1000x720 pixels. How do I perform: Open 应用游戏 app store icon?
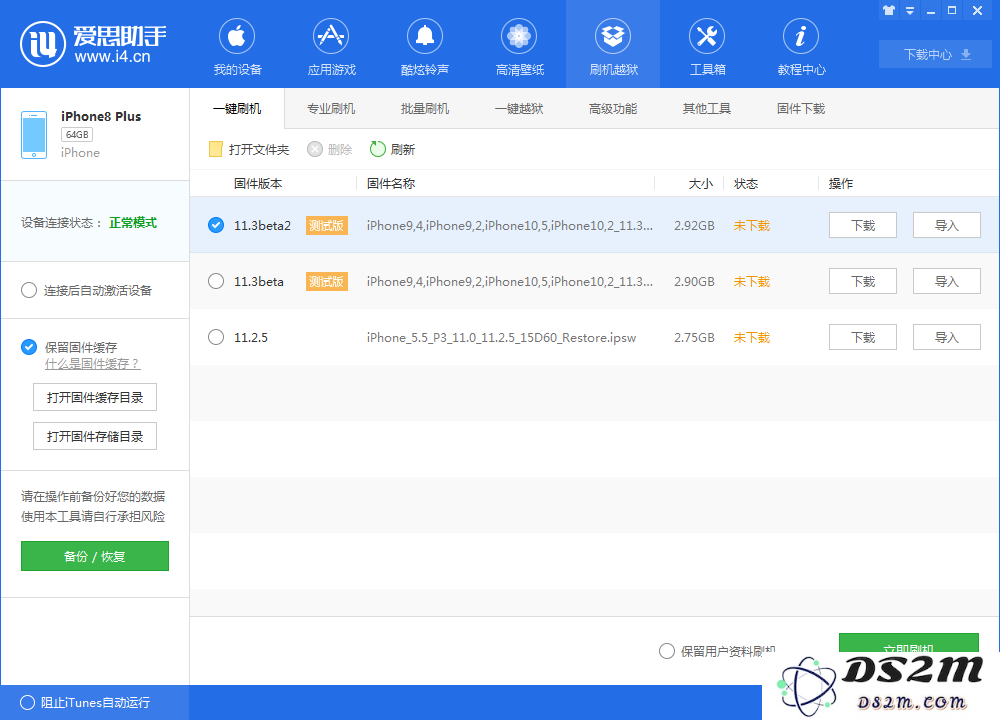click(331, 36)
